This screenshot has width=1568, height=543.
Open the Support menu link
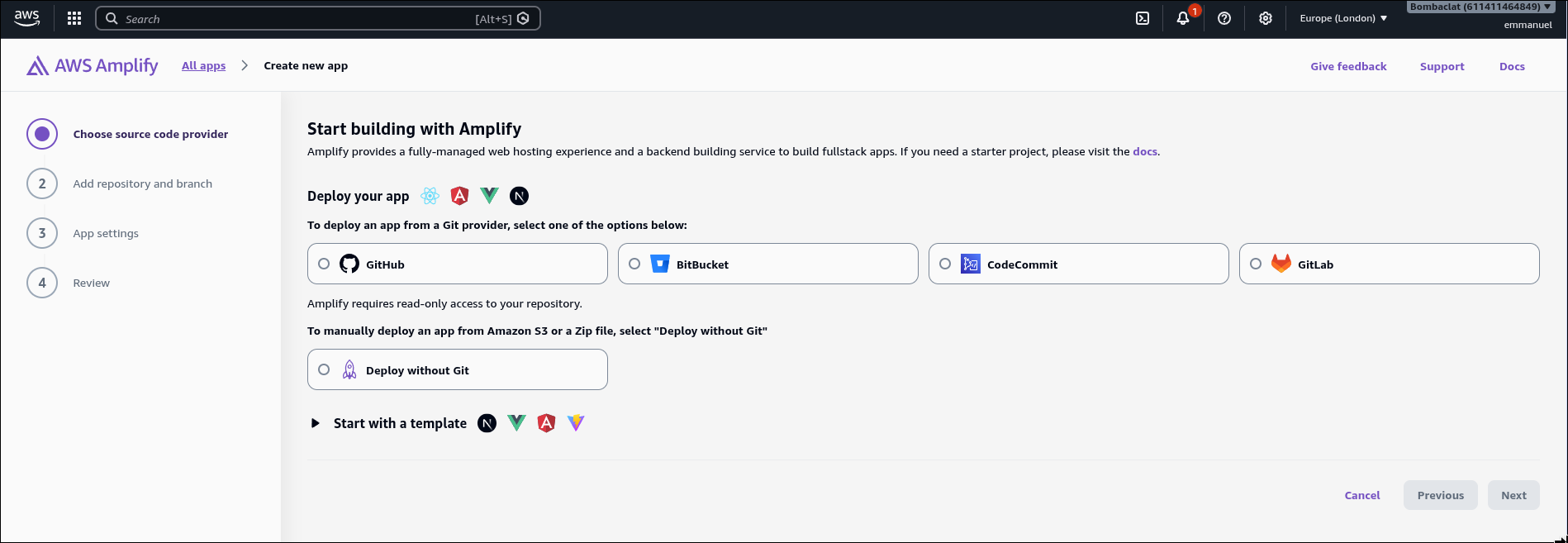click(x=1442, y=66)
